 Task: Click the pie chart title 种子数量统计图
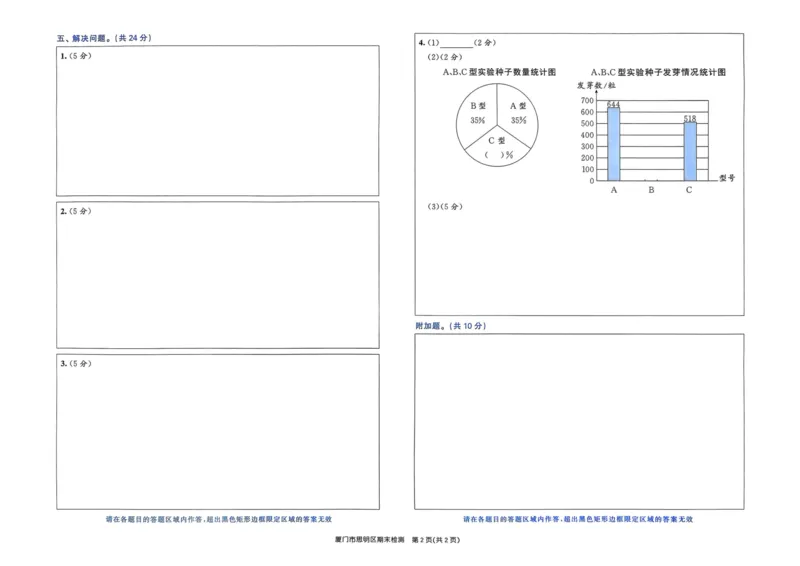pyautogui.click(x=499, y=72)
